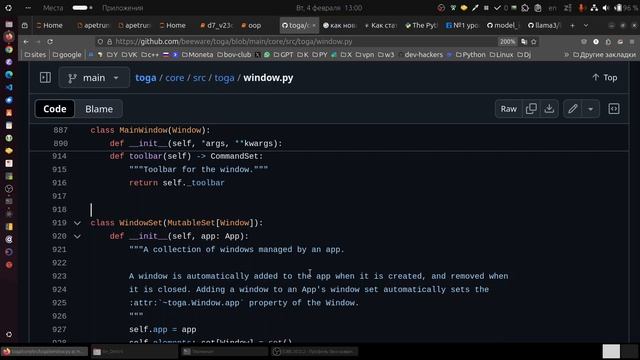Image resolution: width=640 pixels, height=360 pixels.
Task: Reload the page in browser toolbar
Action: (50, 42)
